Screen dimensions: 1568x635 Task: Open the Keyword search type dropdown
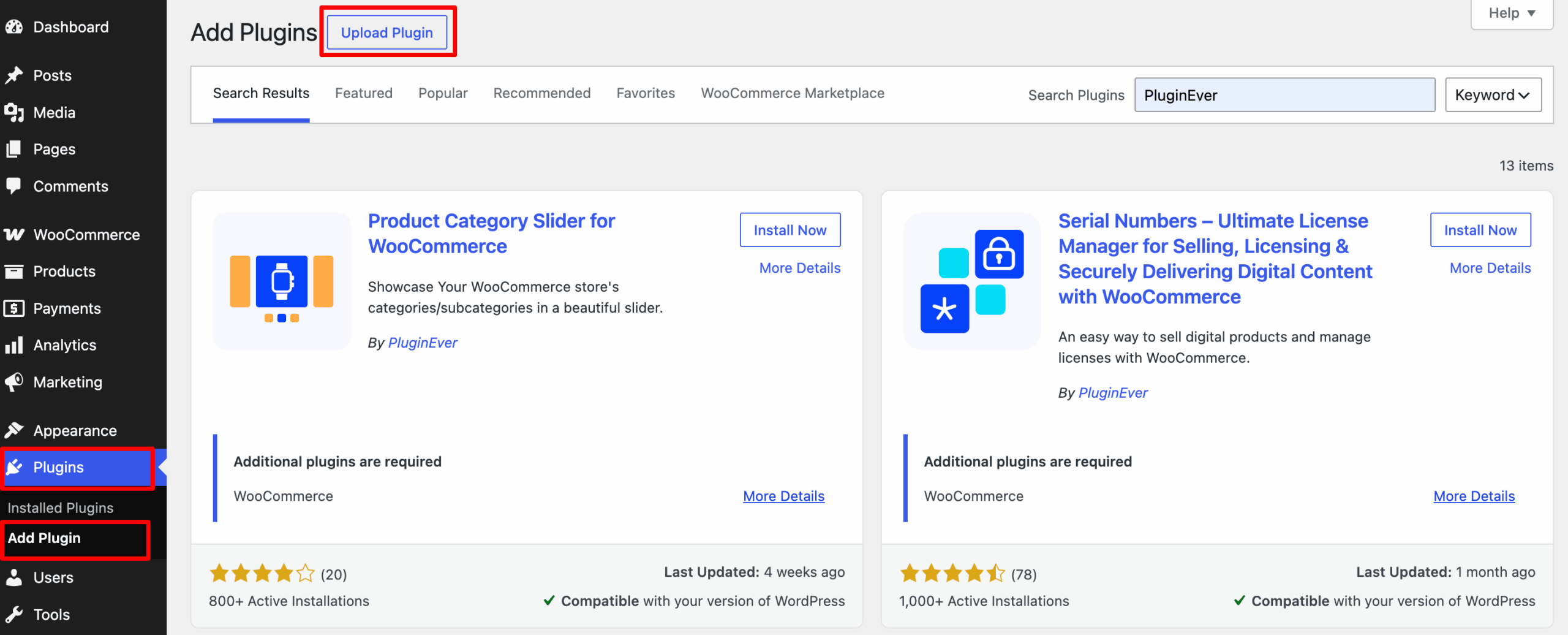point(1493,95)
